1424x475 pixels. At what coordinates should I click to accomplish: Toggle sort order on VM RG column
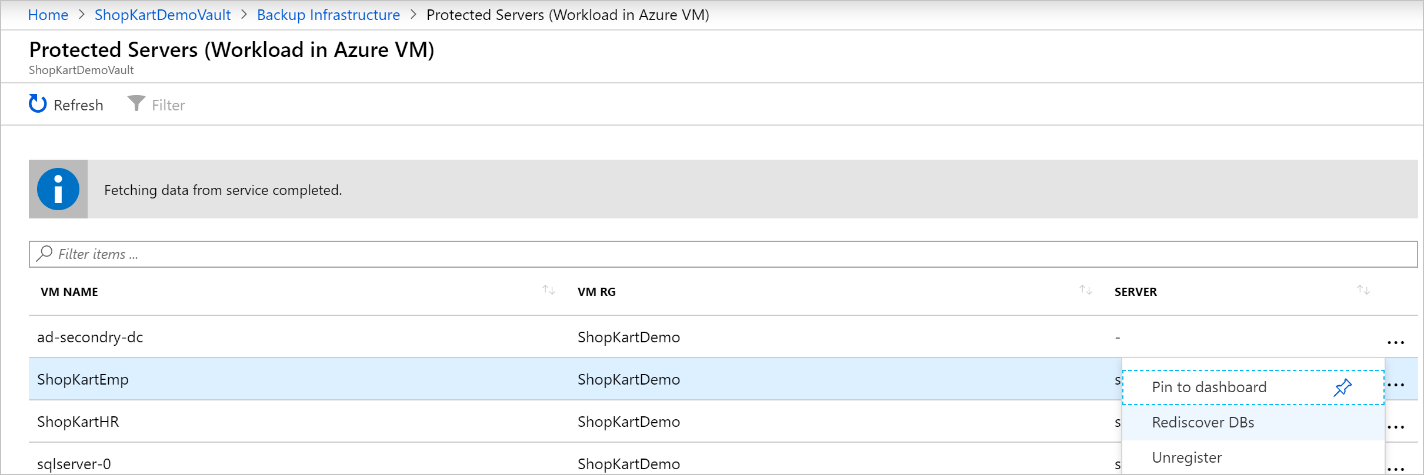(x=1085, y=291)
